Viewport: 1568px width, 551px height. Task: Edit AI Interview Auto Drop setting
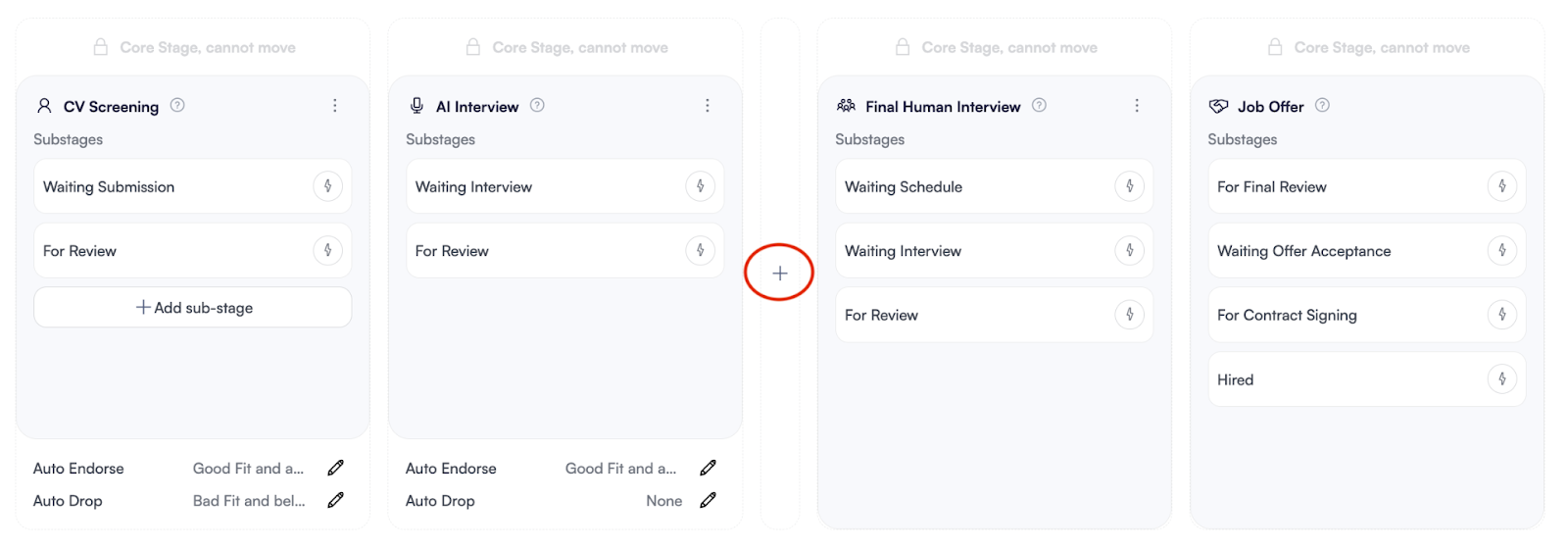(x=708, y=501)
